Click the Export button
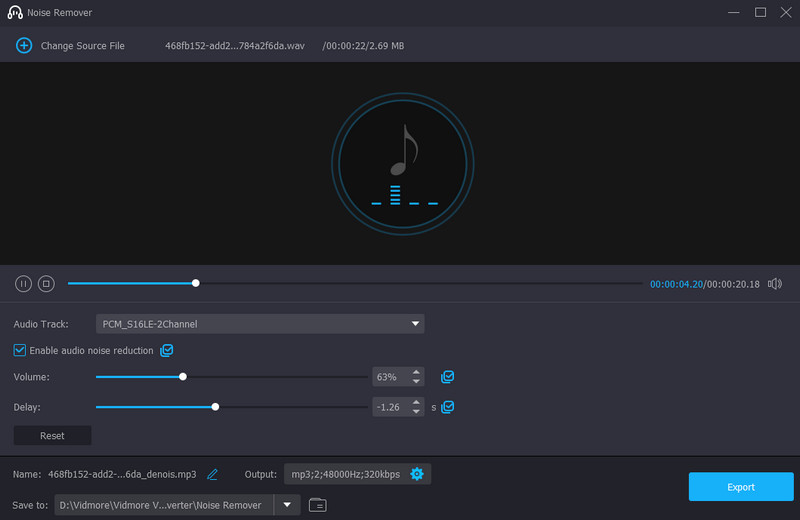This screenshot has height=520, width=800. 740,487
